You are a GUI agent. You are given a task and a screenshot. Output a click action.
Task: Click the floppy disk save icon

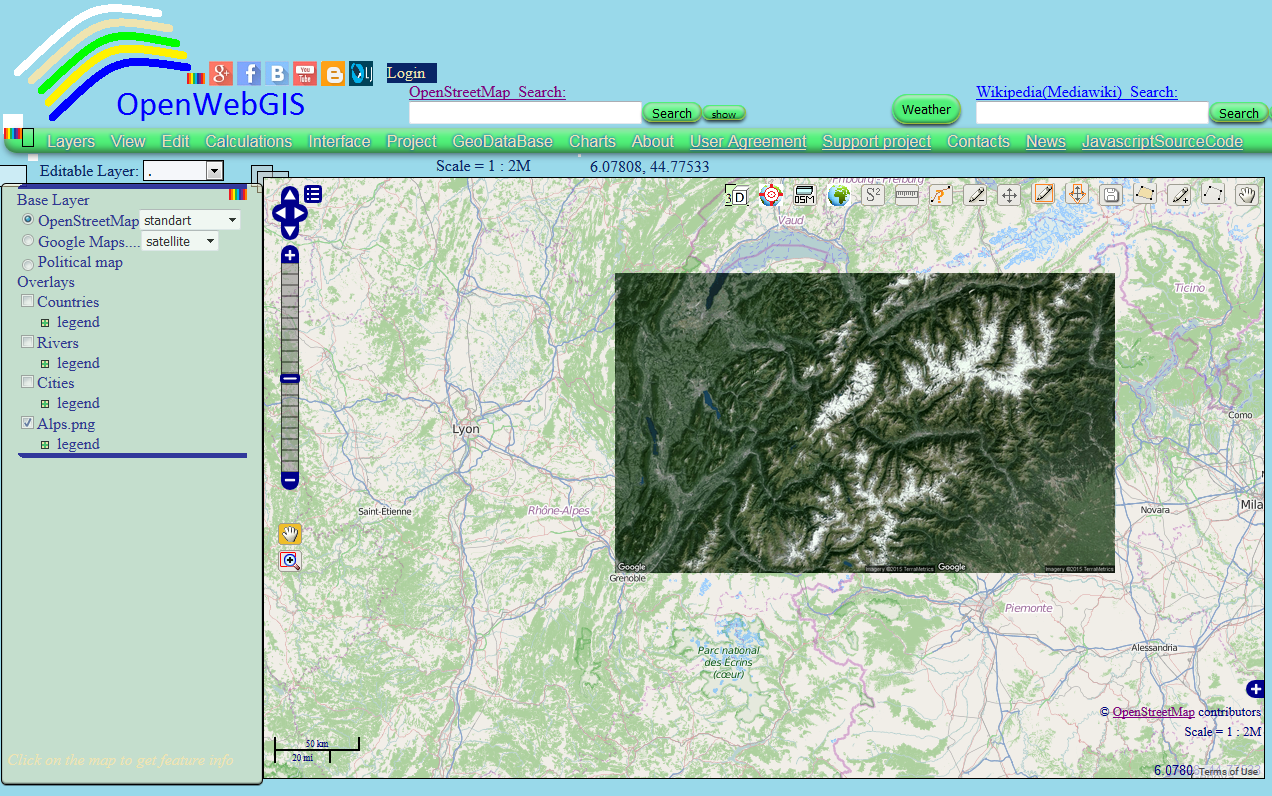[x=1110, y=195]
